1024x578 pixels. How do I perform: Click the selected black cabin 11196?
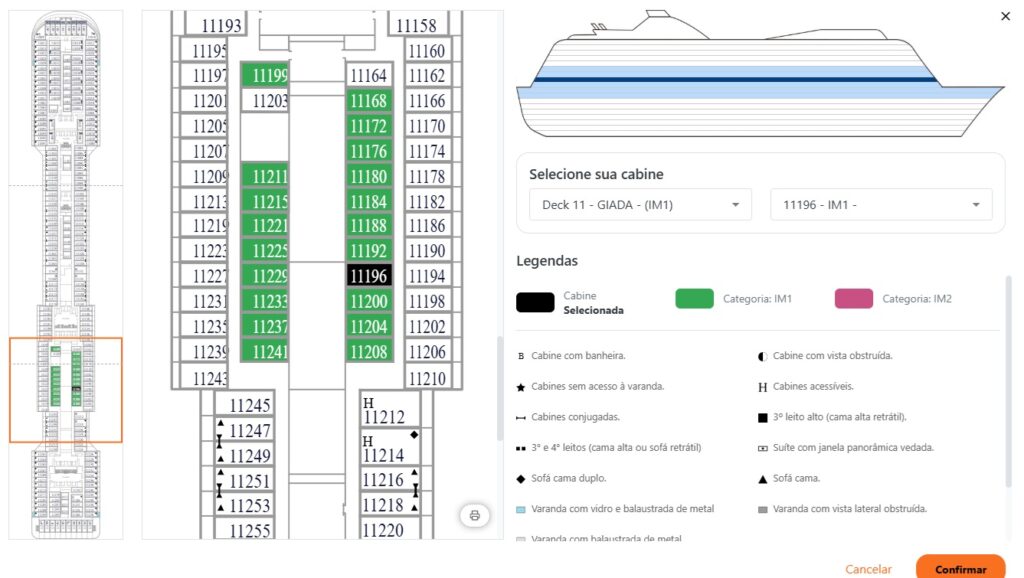(368, 276)
